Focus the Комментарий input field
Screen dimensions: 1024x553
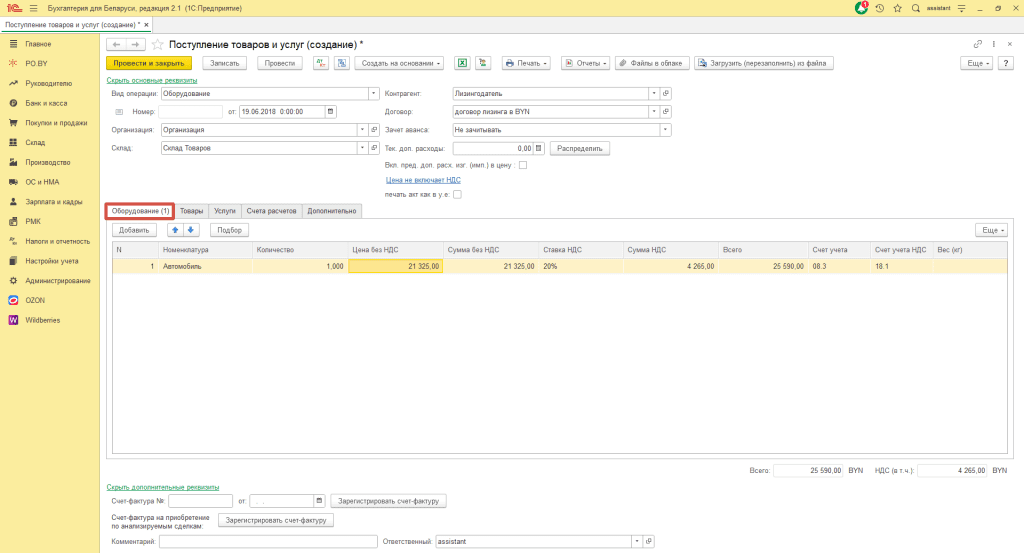268,541
